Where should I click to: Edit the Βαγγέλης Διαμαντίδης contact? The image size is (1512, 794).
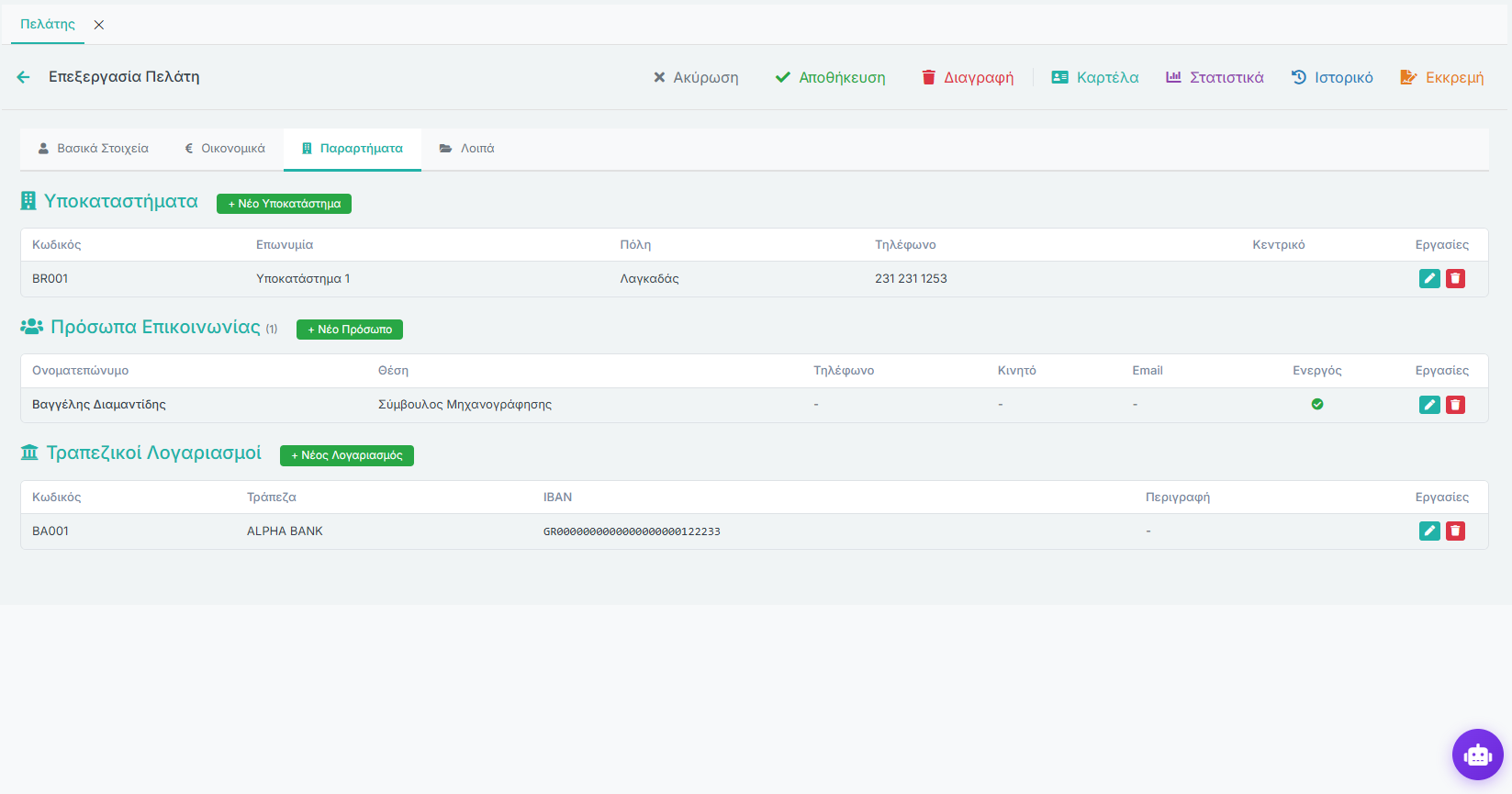1429,405
